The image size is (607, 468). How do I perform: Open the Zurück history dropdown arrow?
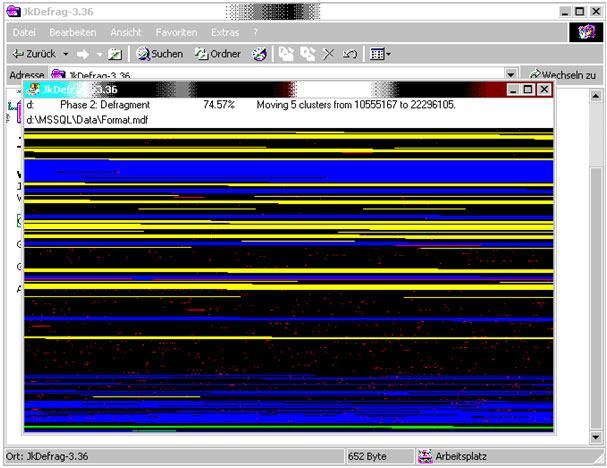66,54
